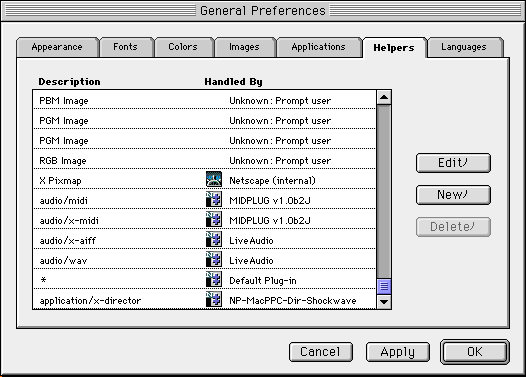Image resolution: width=526 pixels, height=377 pixels.
Task: Click the Edit button
Action: tap(453, 163)
